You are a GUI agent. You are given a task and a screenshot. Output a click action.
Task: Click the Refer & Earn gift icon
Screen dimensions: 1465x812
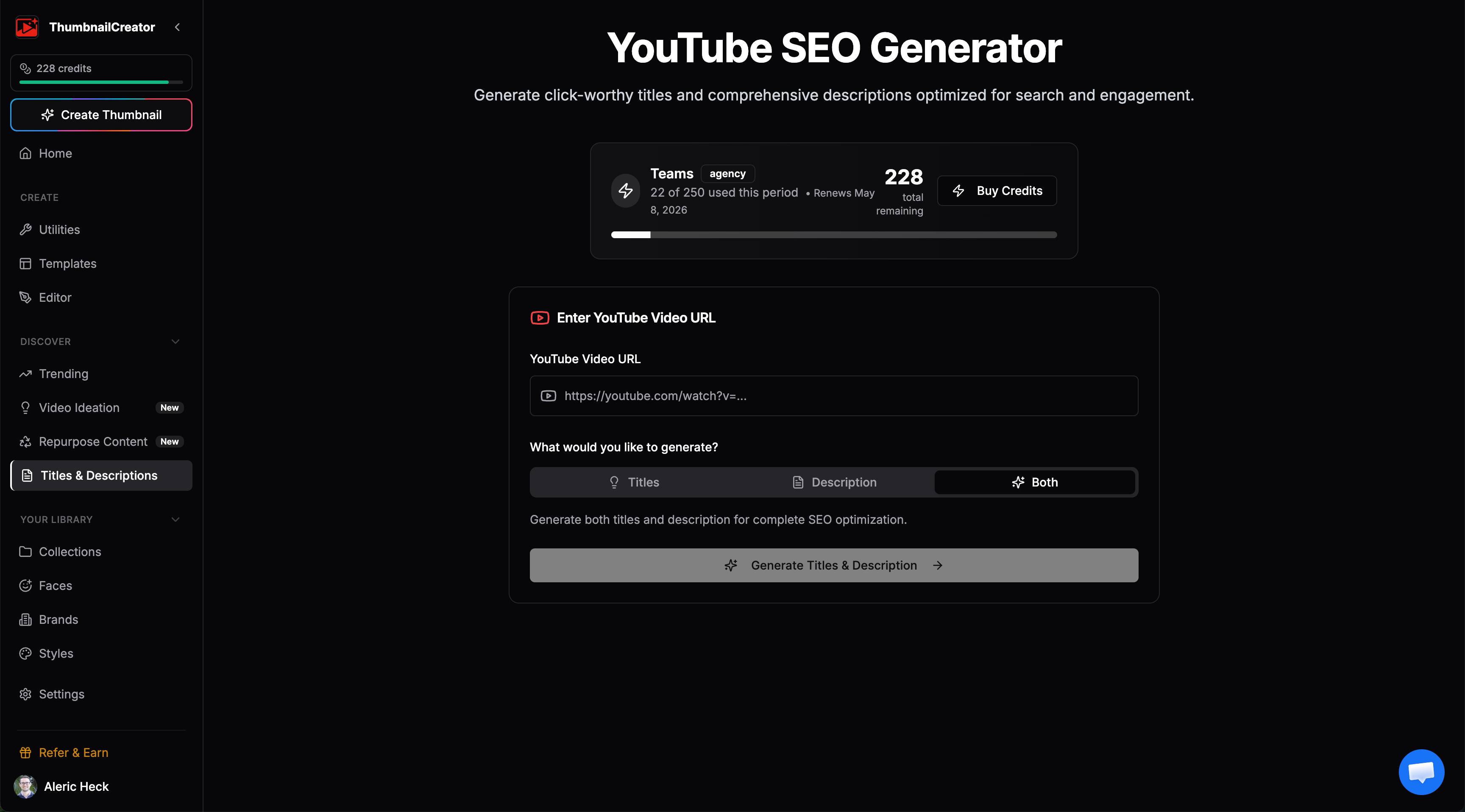[25, 753]
